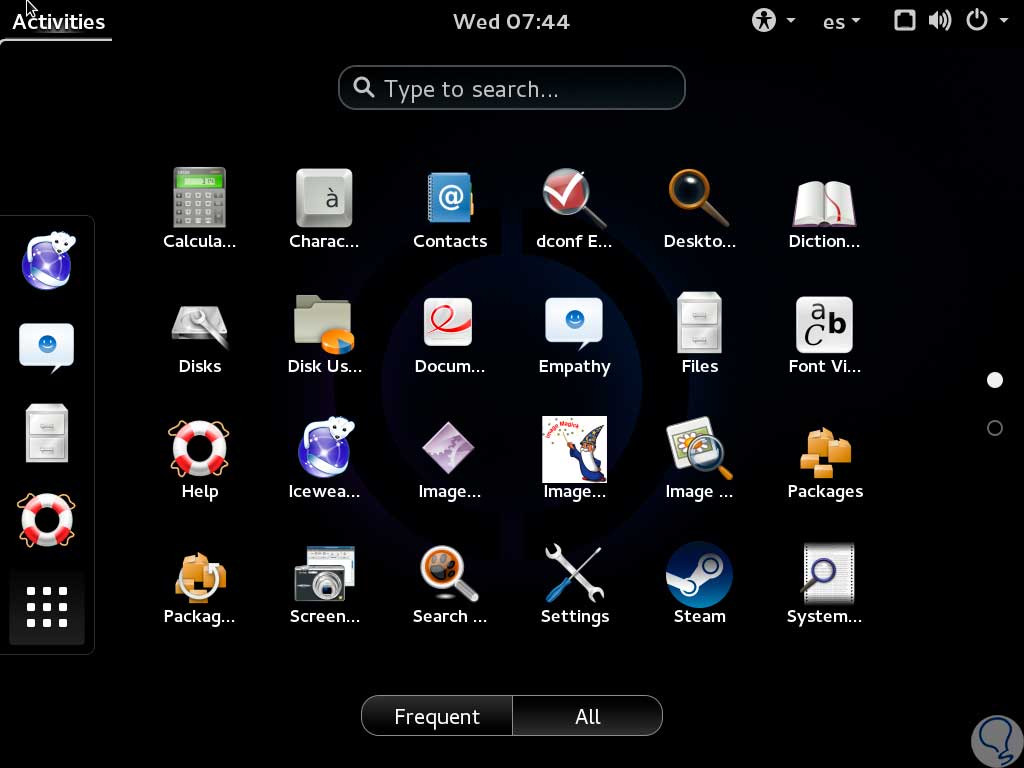Select the first app page indicator

tap(994, 380)
